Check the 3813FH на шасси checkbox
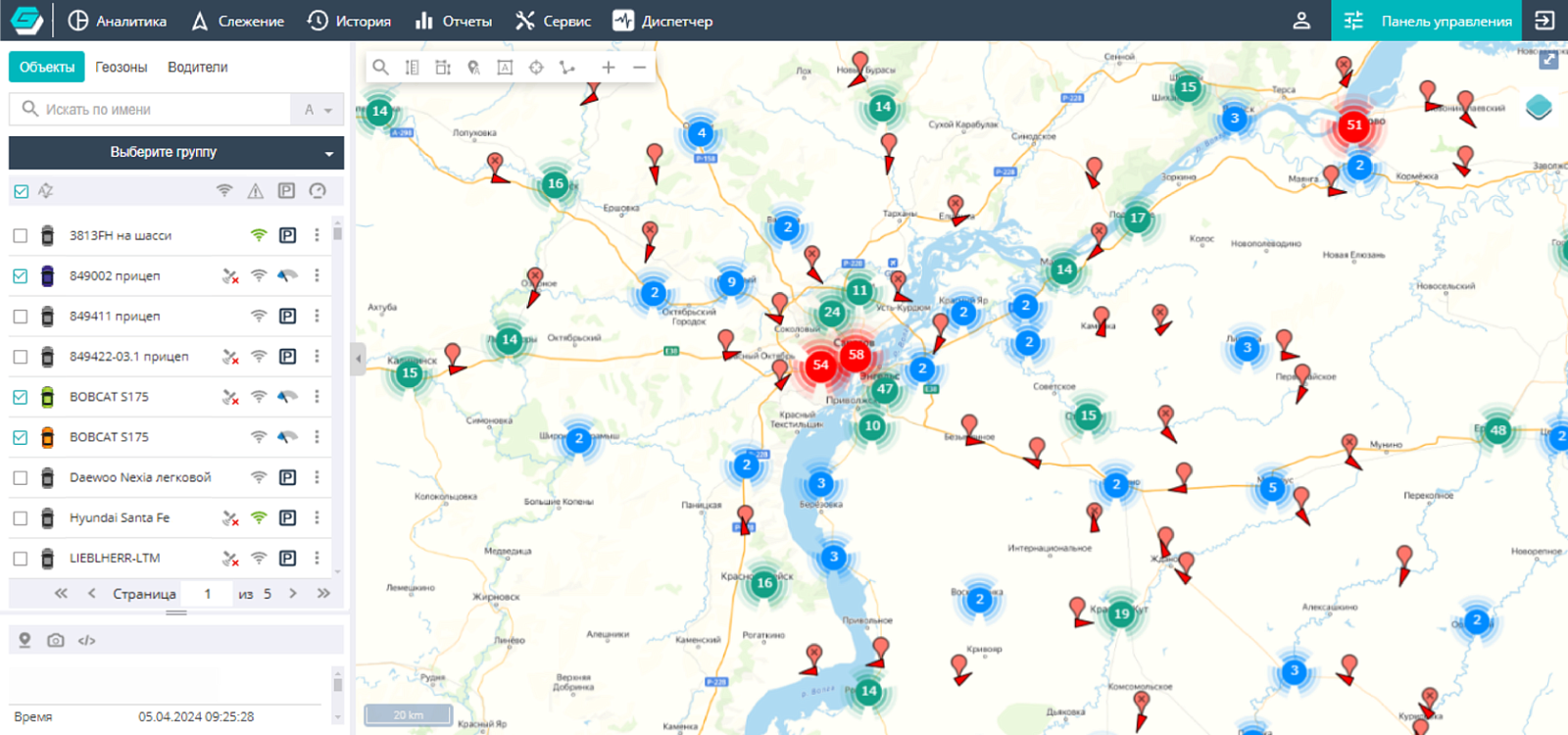Image resolution: width=1568 pixels, height=735 pixels. [21, 235]
